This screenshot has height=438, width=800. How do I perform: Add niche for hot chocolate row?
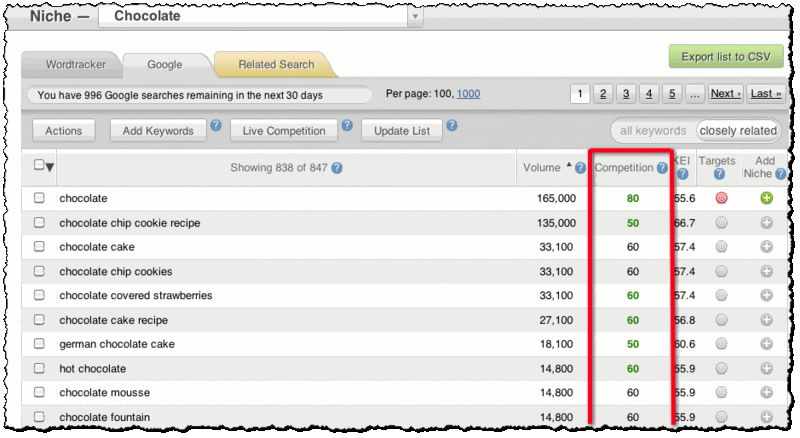(766, 369)
